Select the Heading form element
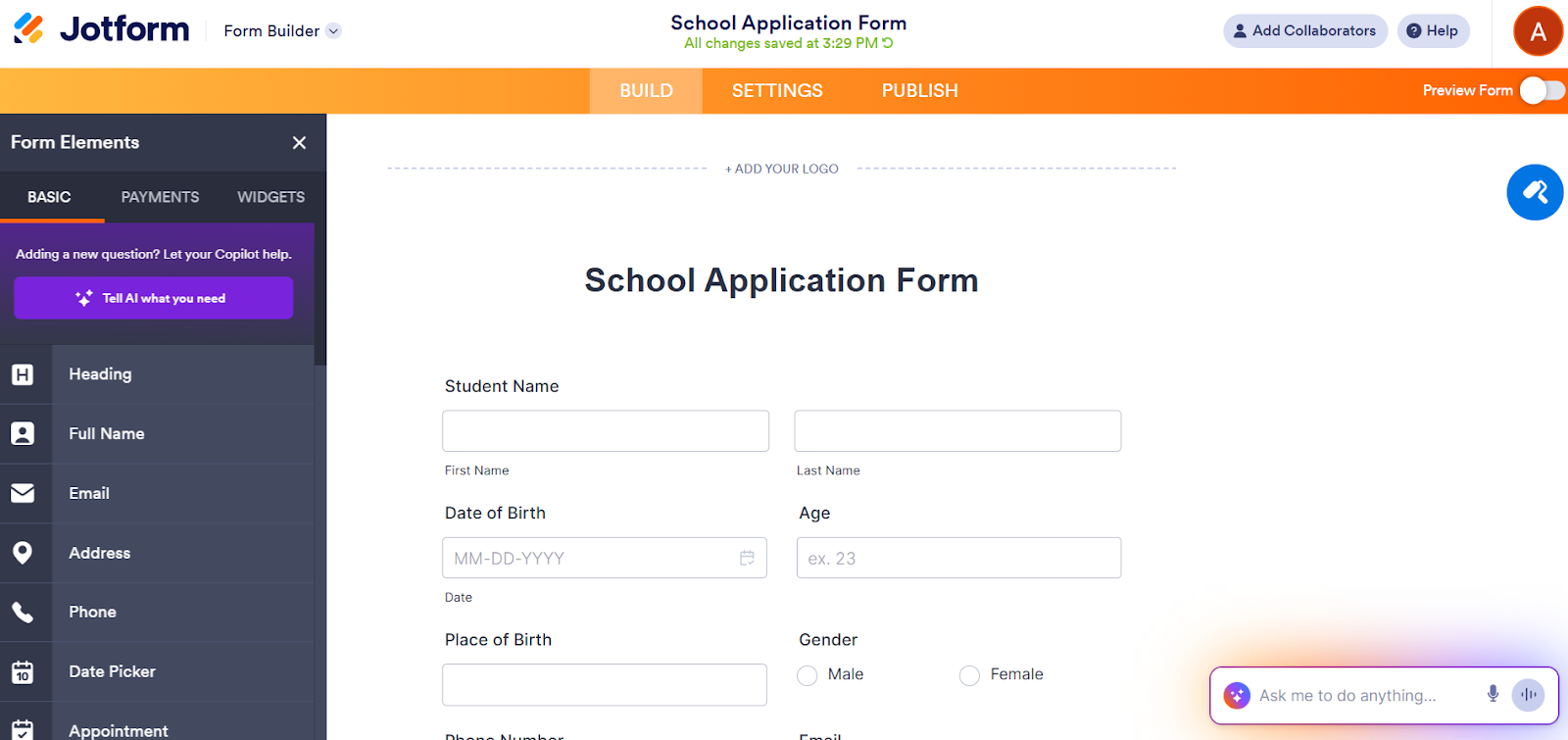This screenshot has width=1568, height=740. pos(100,373)
